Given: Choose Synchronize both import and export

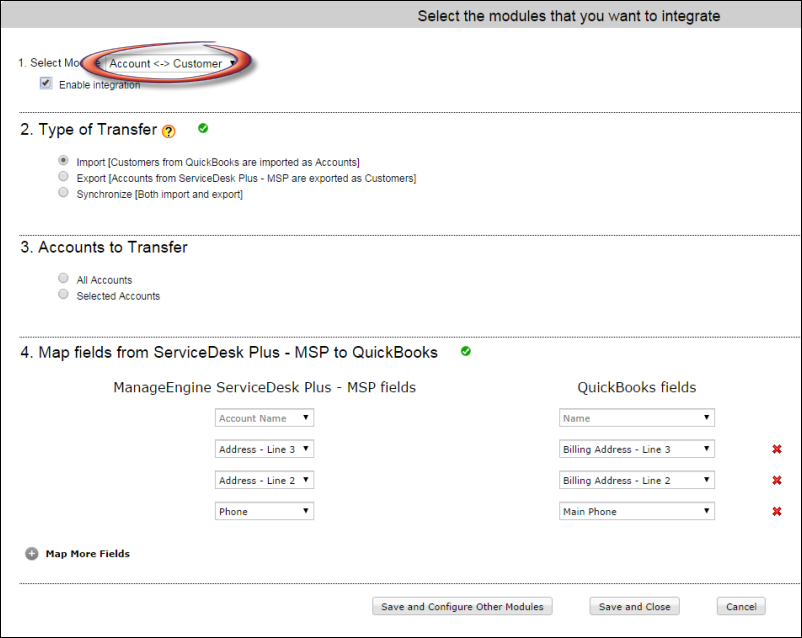Looking at the screenshot, I should coord(63,192).
